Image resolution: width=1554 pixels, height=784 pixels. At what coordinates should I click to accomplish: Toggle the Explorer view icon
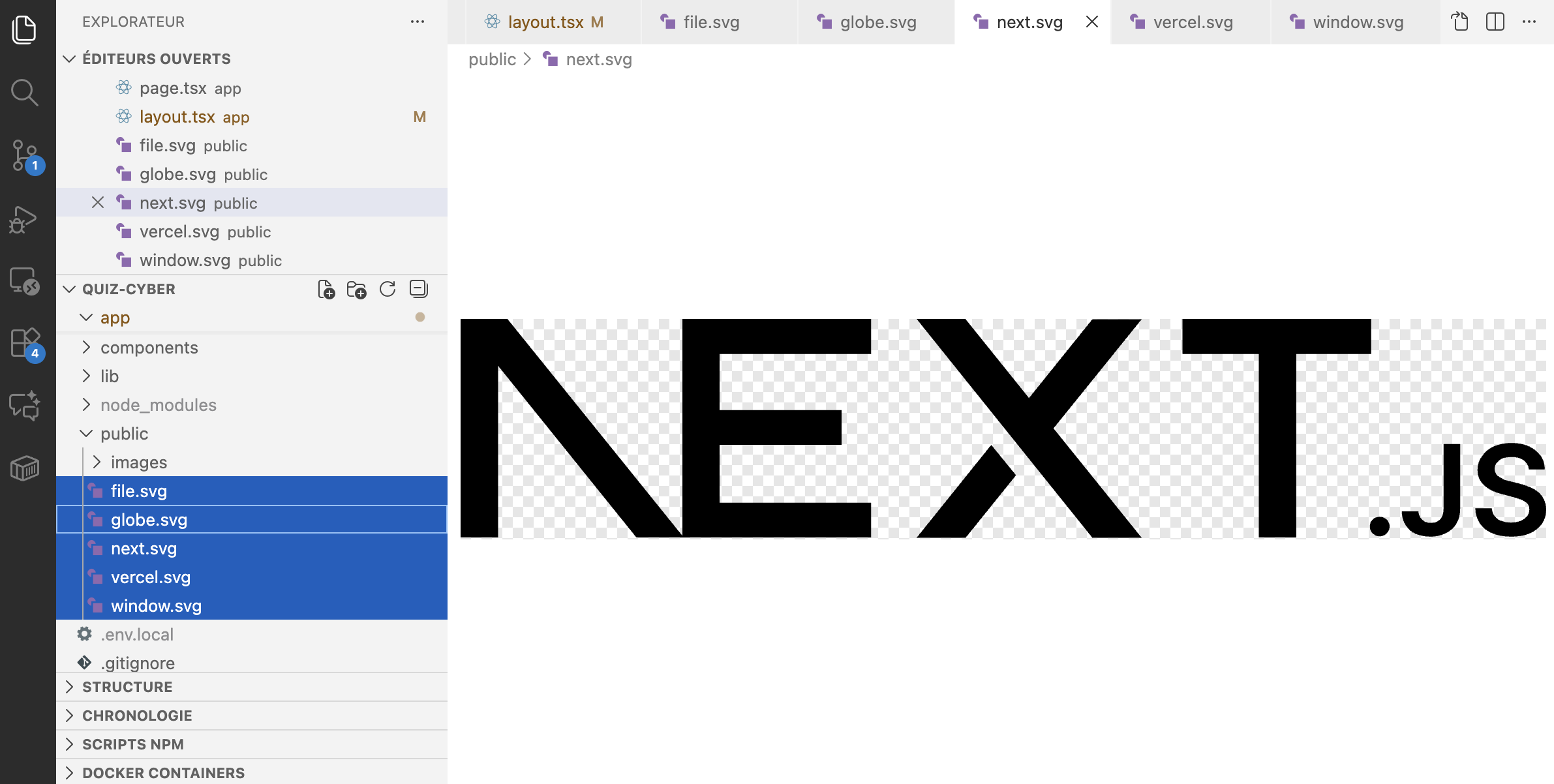tap(25, 30)
